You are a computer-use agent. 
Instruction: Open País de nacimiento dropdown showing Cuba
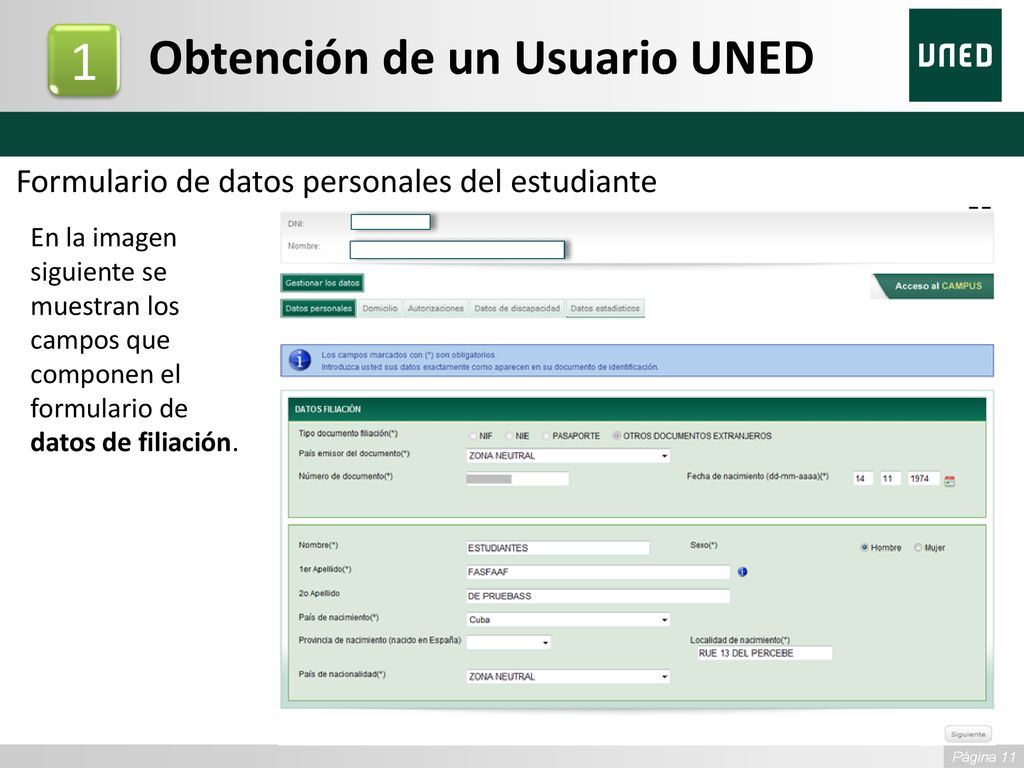(x=568, y=620)
